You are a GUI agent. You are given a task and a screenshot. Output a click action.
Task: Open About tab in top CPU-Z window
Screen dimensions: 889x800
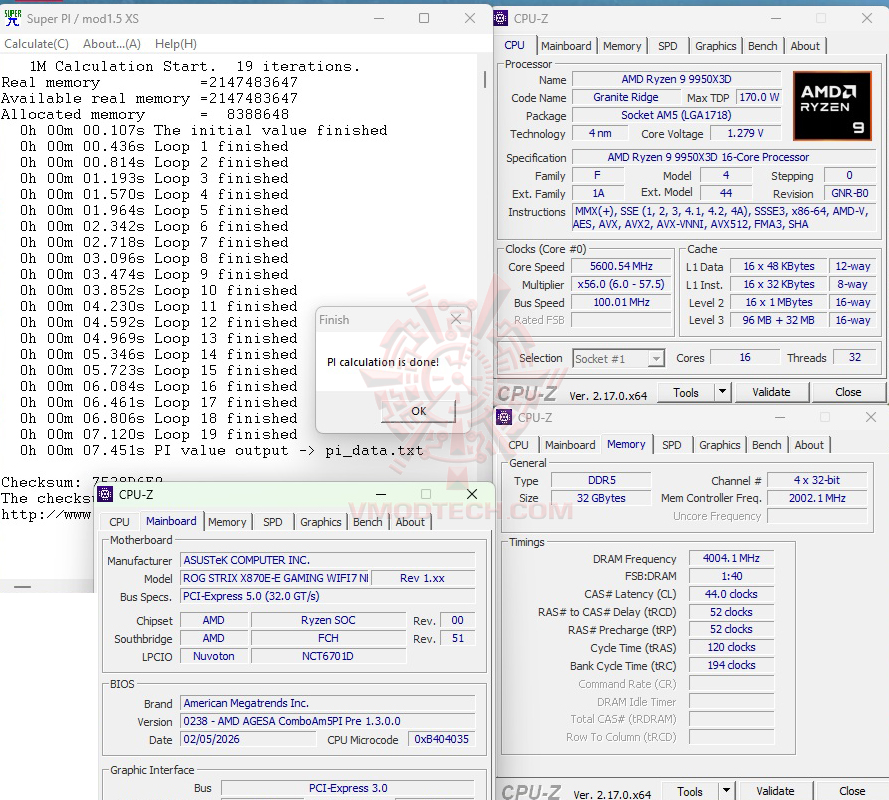tap(805, 46)
